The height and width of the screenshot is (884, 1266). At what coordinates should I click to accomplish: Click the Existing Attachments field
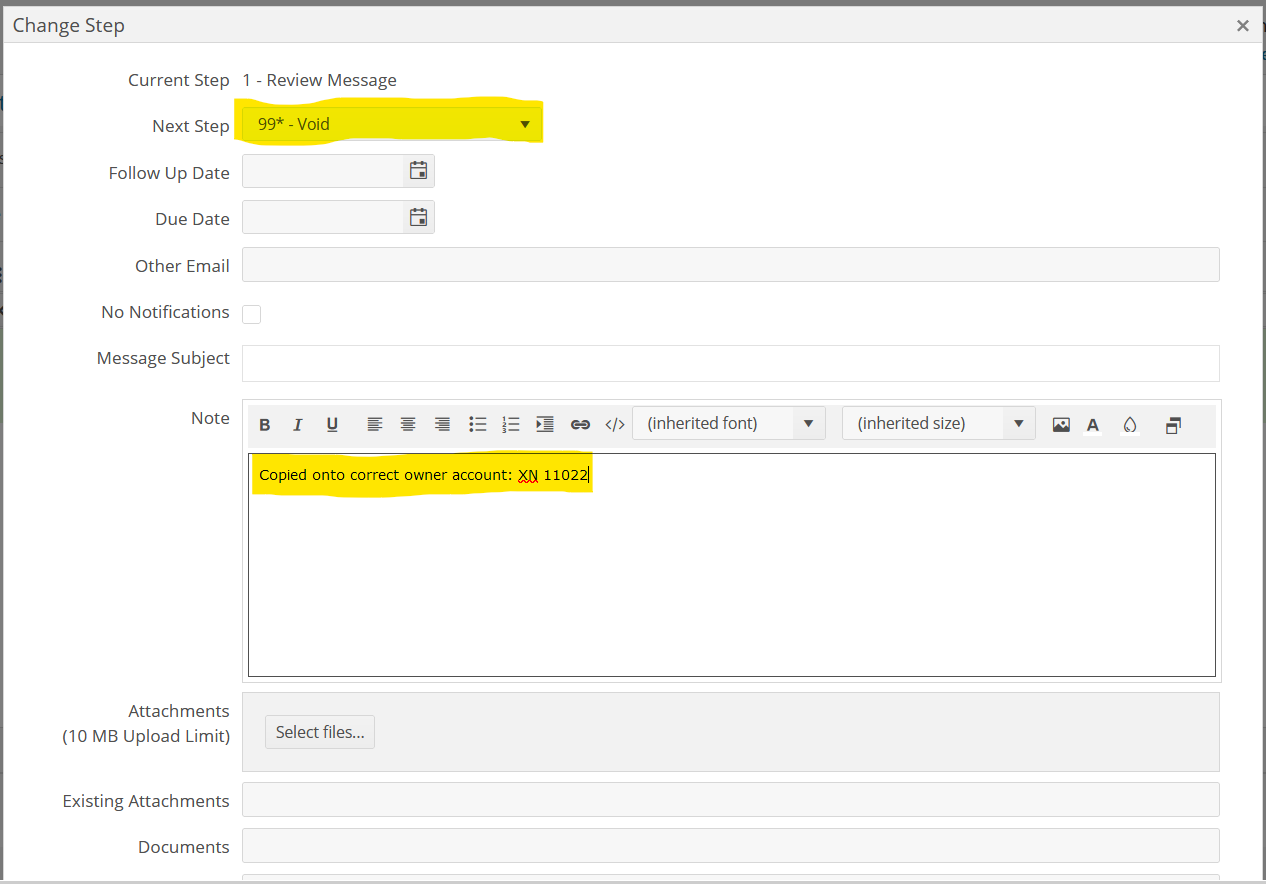[x=731, y=800]
